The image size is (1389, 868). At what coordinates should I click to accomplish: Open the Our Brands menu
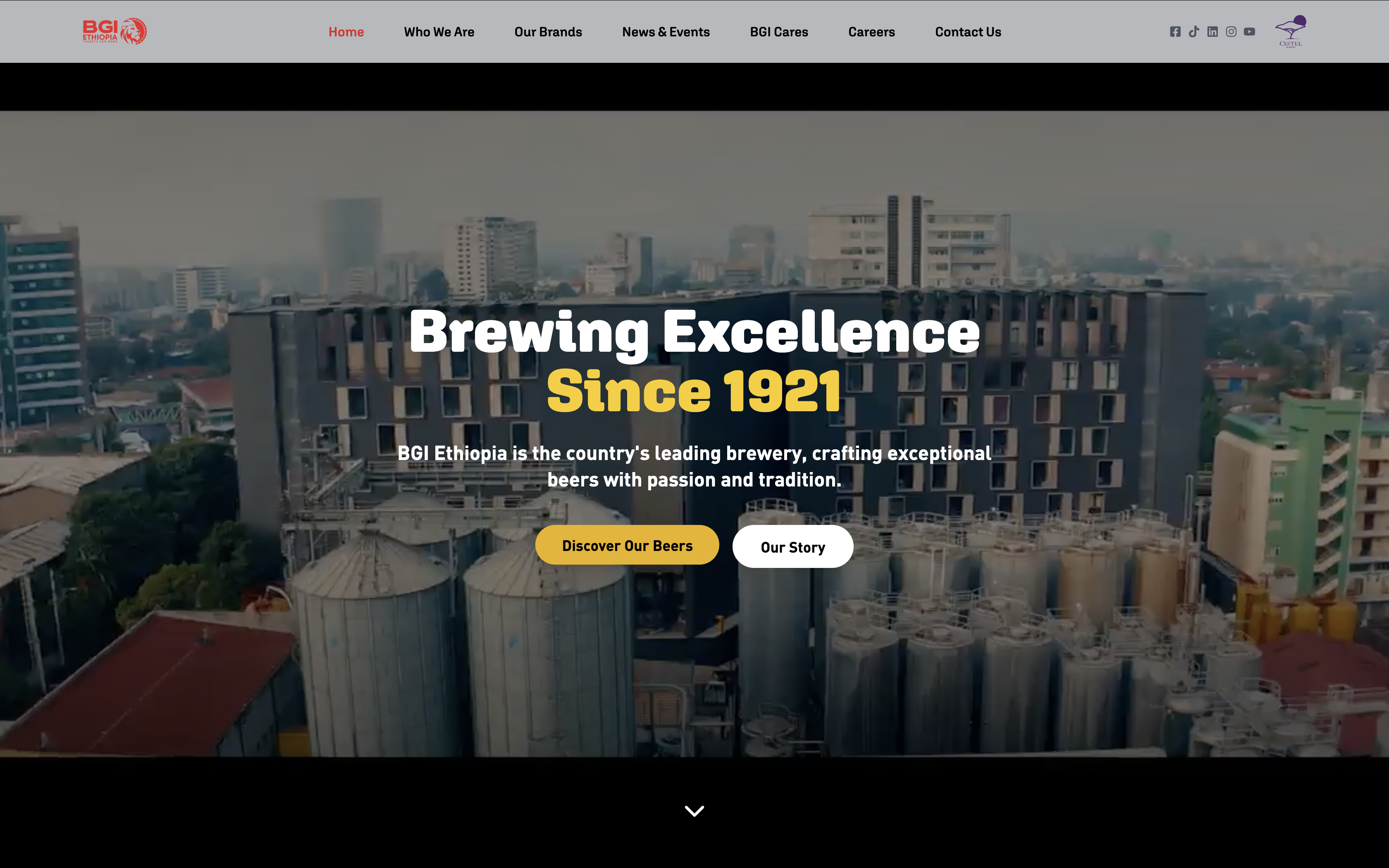click(548, 32)
